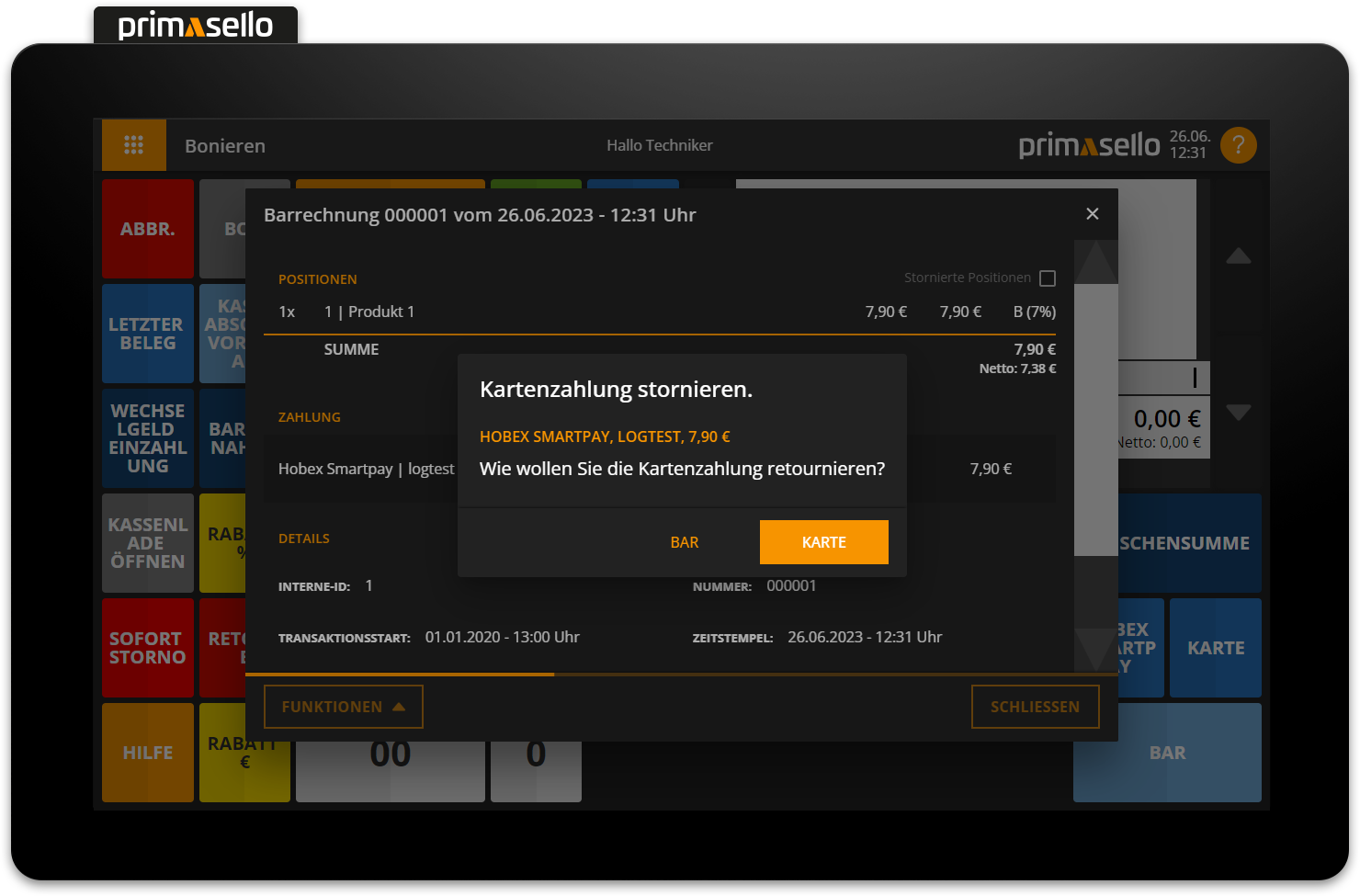Choose KARTE to refund the card payment
The height and width of the screenshot is (896, 1360).
coord(823,541)
